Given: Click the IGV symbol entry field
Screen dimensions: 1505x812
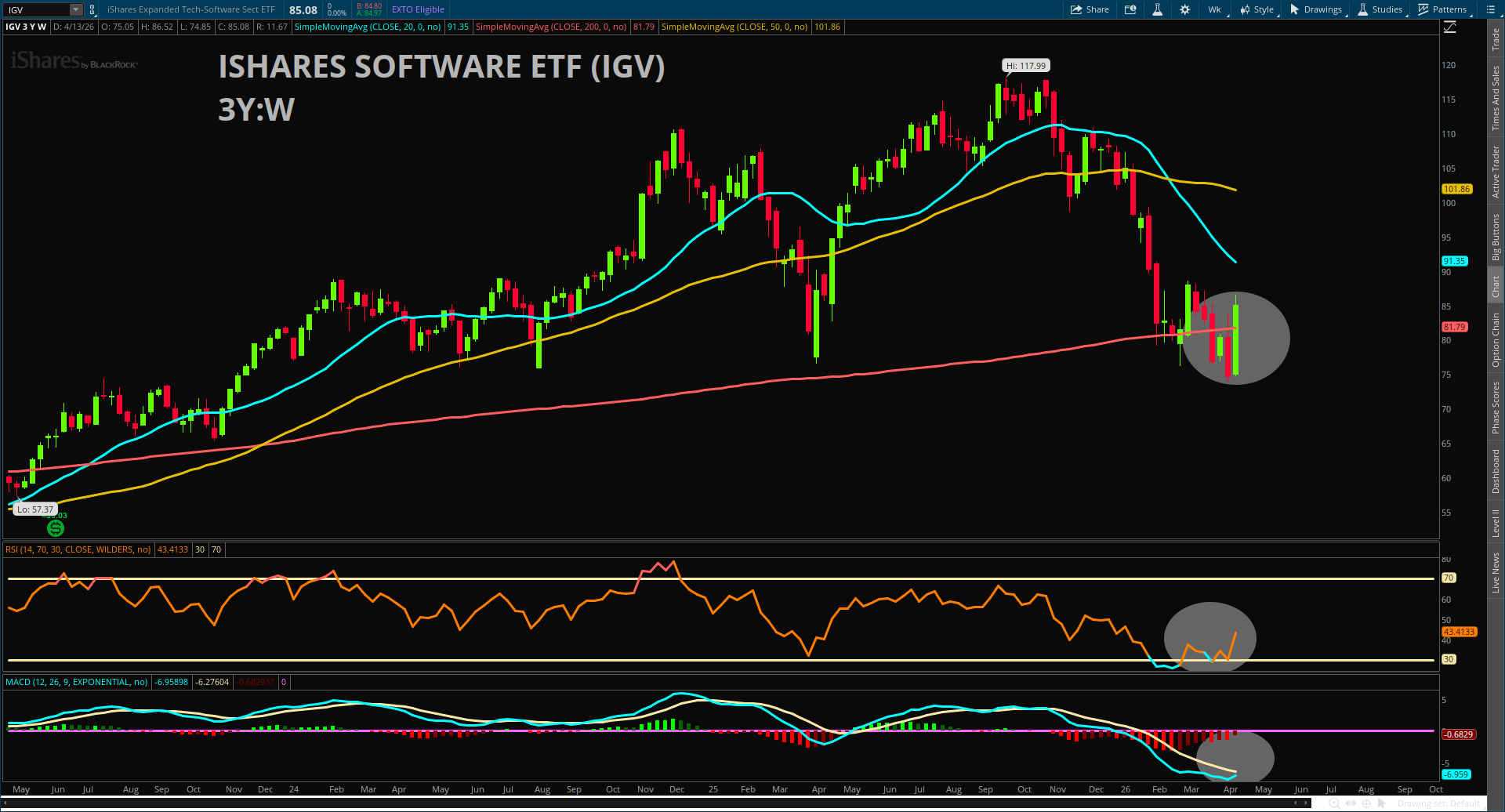Looking at the screenshot, I should [38, 10].
